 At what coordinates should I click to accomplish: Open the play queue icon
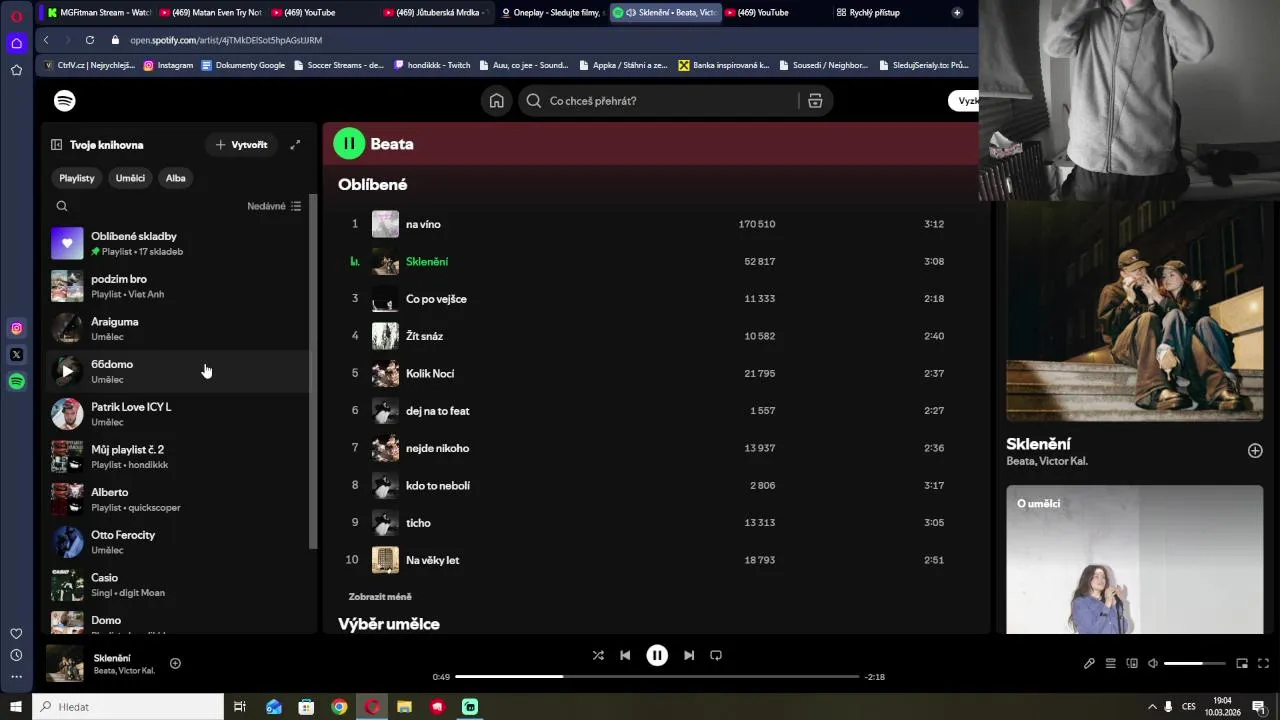pyautogui.click(x=1110, y=663)
